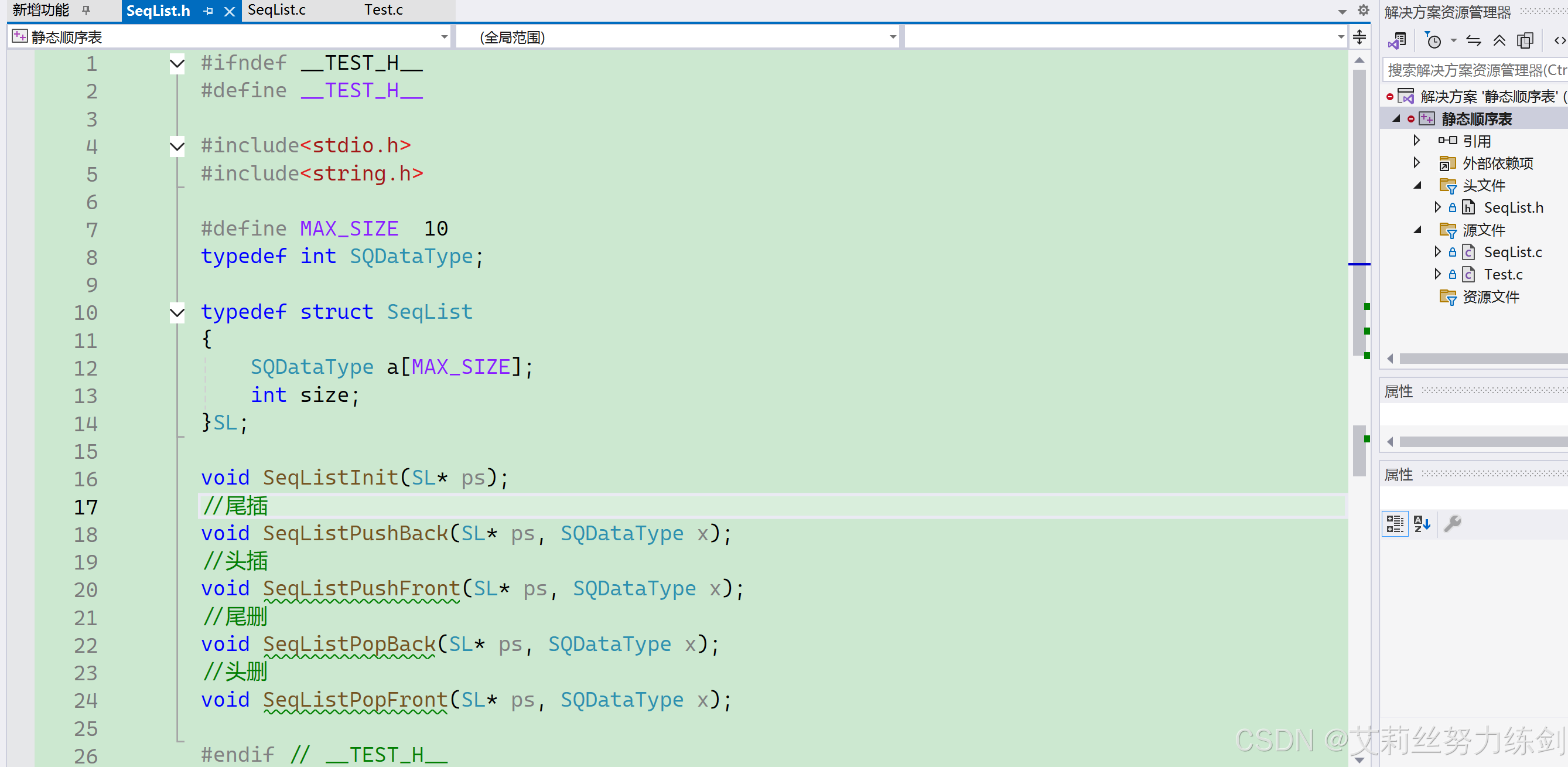This screenshot has width=1568, height=767.
Task: Collapse the struct SeqList fold at line 10
Action: pos(177,313)
